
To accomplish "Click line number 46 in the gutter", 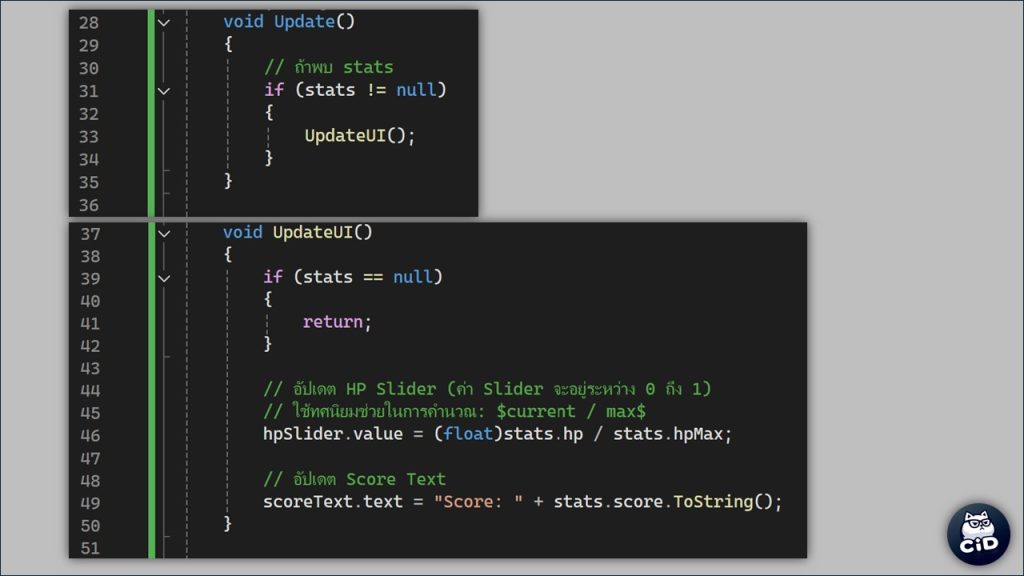I will [x=89, y=436].
